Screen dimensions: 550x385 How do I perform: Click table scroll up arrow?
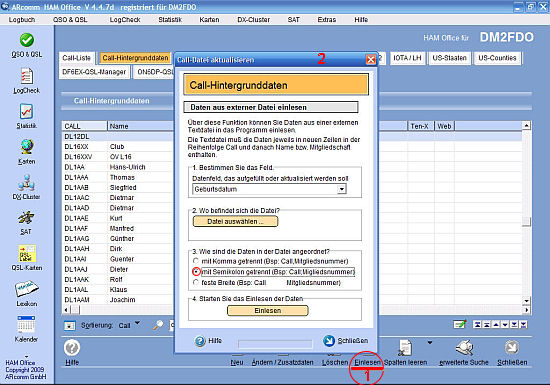click(526, 125)
